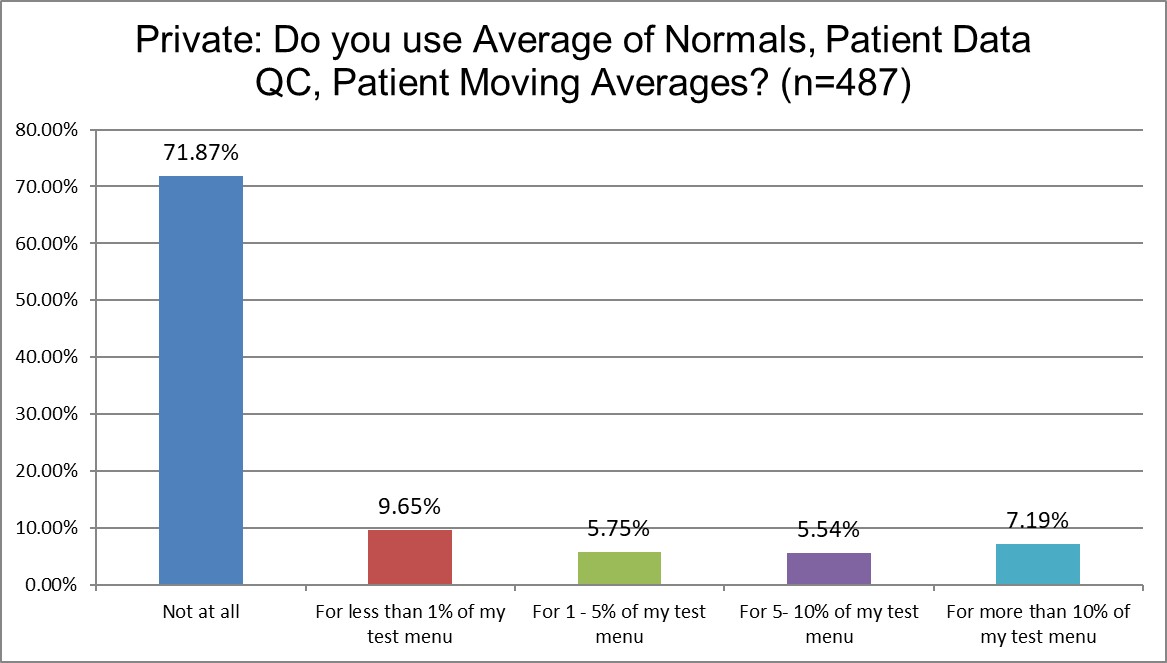Select the 5.75% data label
Image resolution: width=1167 pixels, height=663 pixels.
coord(619,529)
